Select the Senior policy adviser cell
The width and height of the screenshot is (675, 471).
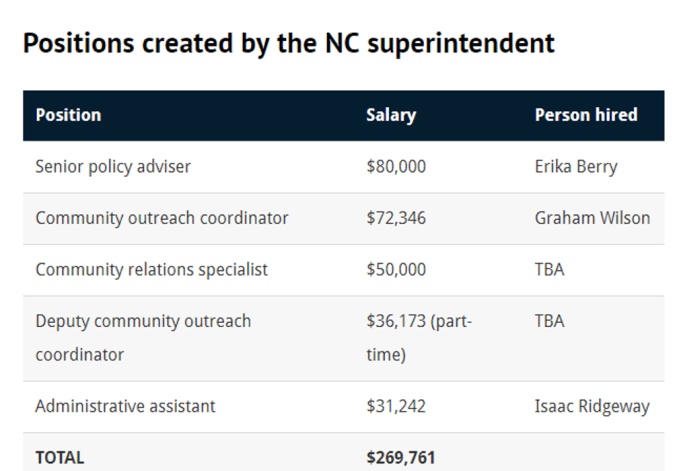click(113, 167)
